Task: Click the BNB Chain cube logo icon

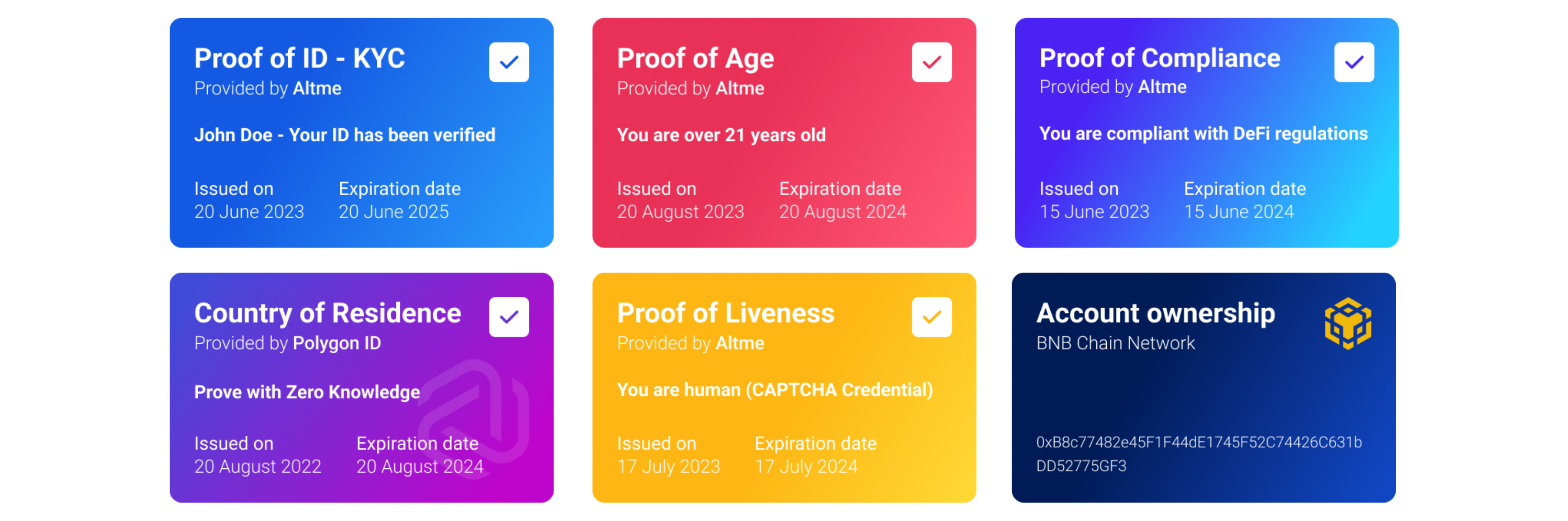Action: 1347,323
